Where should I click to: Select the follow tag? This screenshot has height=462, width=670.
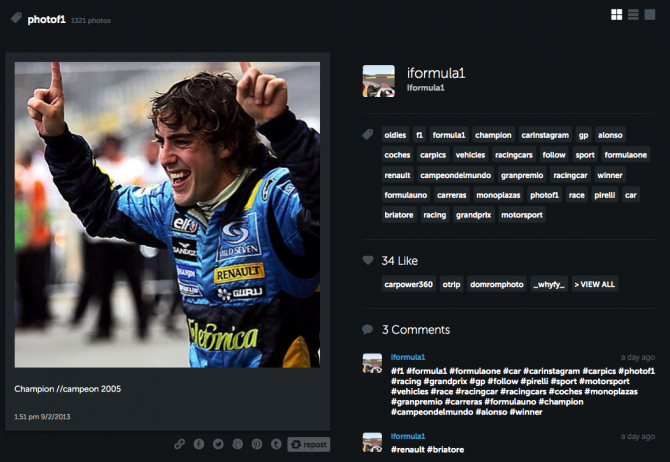[x=554, y=155]
